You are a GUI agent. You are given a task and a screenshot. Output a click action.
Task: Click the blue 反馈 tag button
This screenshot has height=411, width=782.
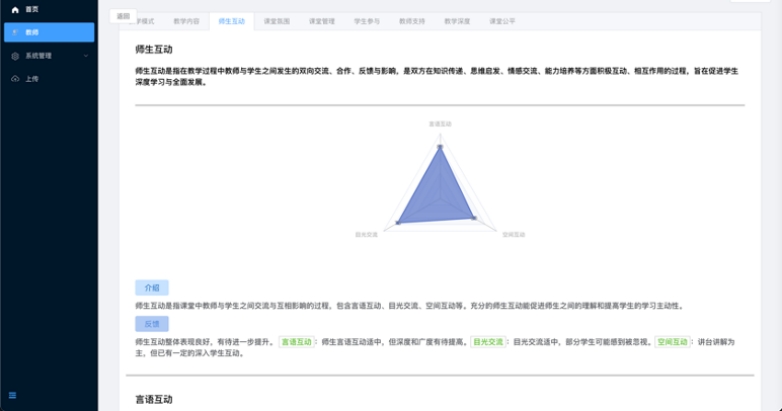tap(151, 324)
